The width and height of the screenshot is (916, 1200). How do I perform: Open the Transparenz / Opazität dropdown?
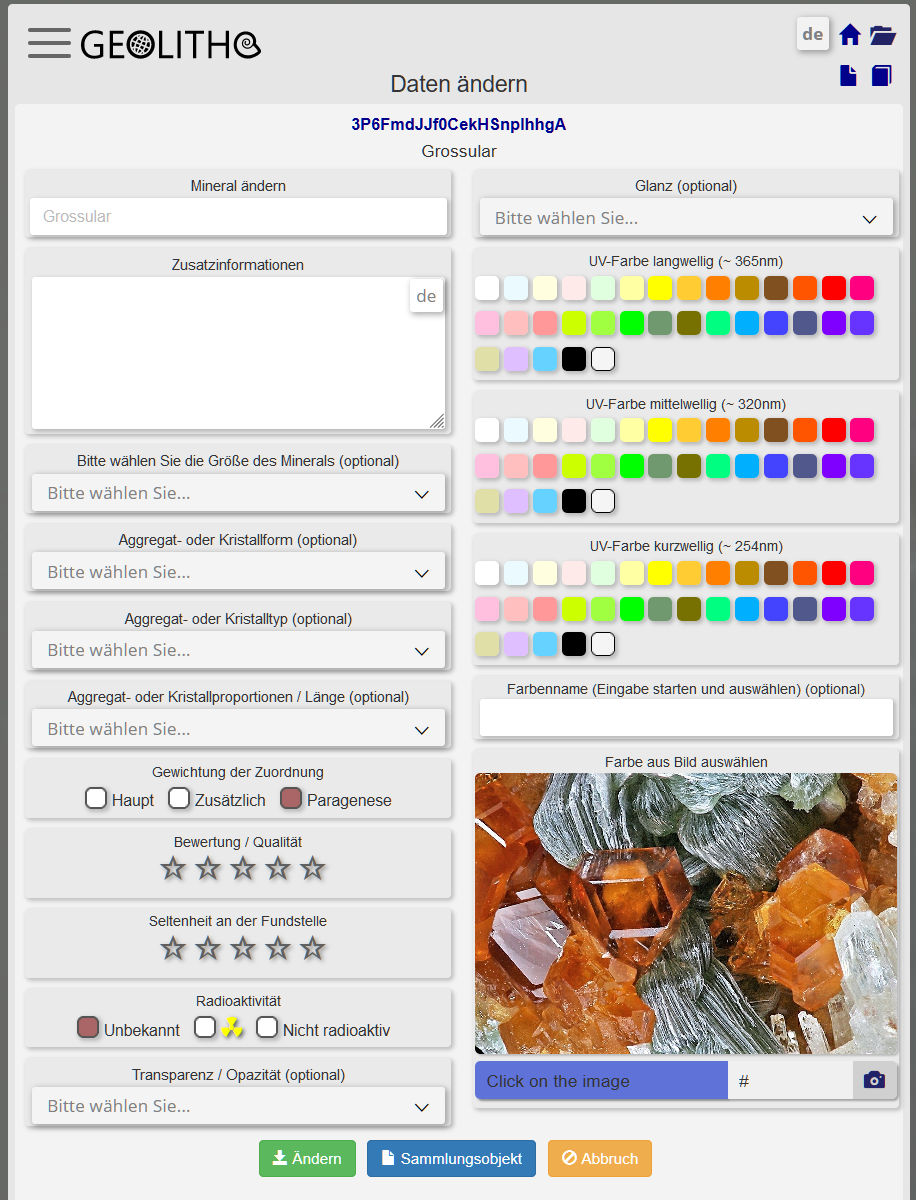[238, 1106]
